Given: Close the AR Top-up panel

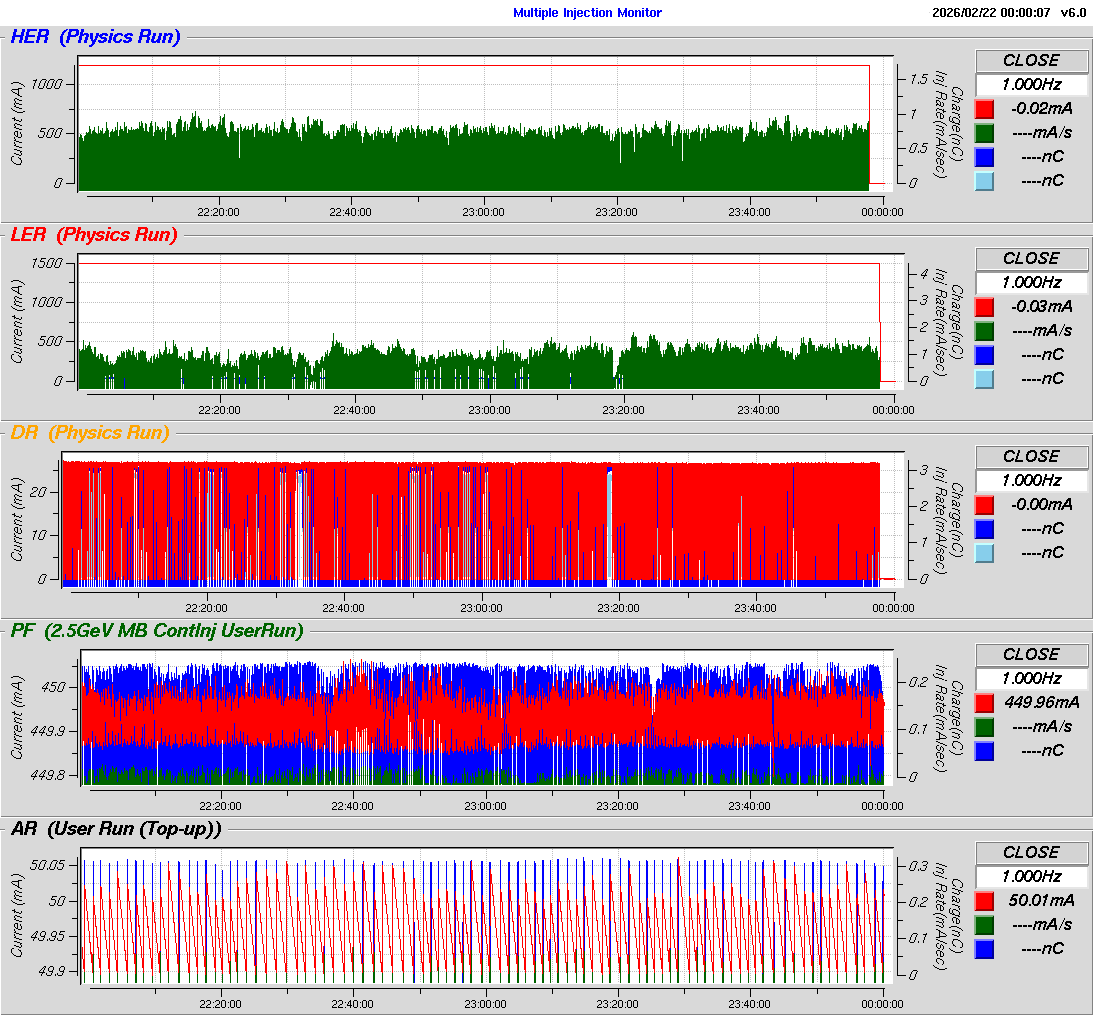Looking at the screenshot, I should pos(1030,852).
